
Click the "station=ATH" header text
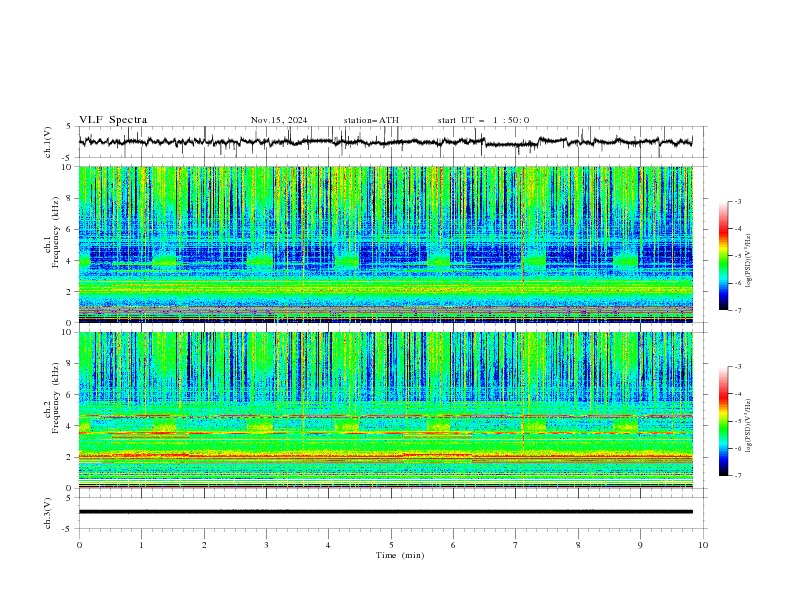371,120
